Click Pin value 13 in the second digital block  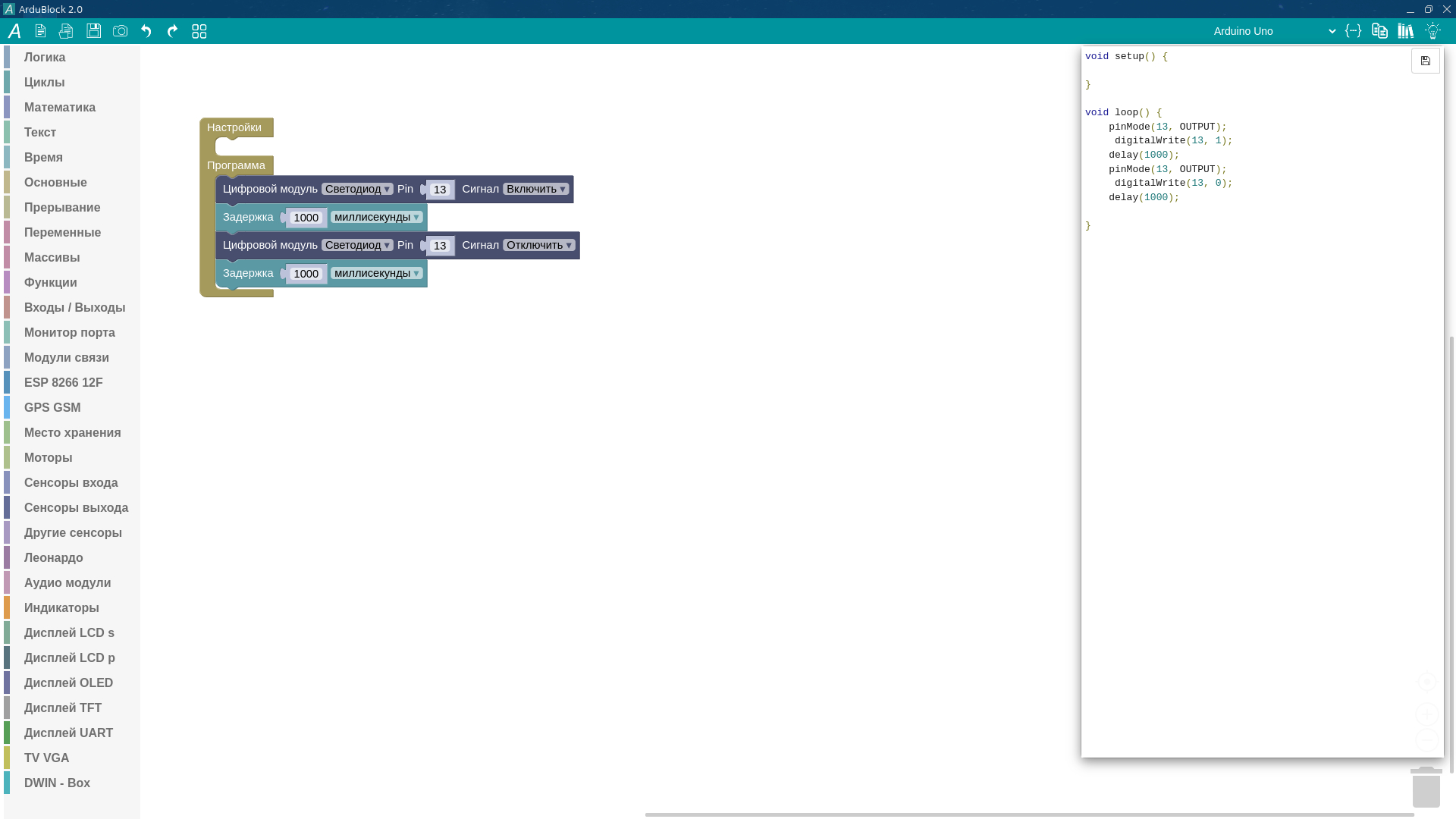440,246
